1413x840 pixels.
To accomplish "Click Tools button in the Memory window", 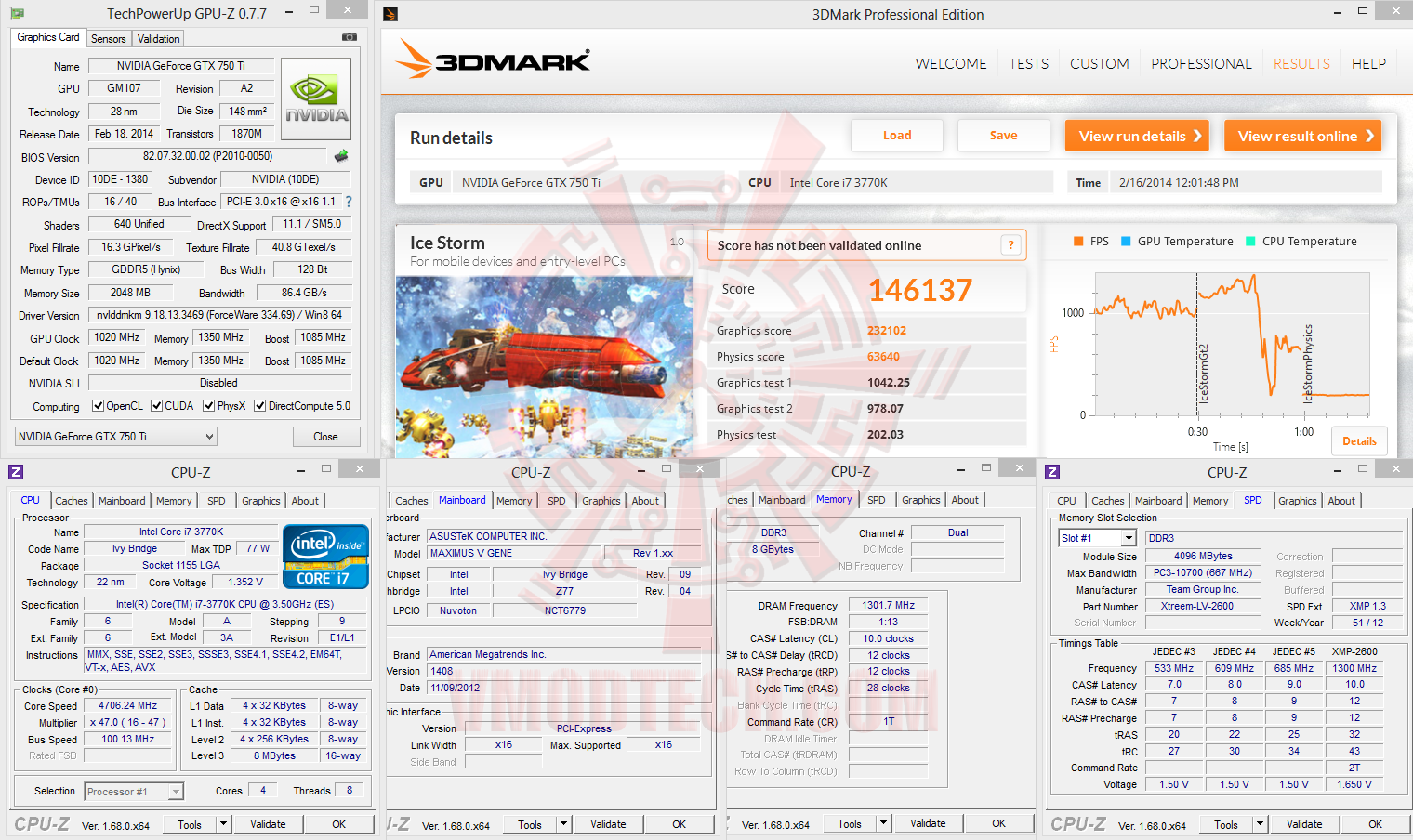I will coord(850,823).
